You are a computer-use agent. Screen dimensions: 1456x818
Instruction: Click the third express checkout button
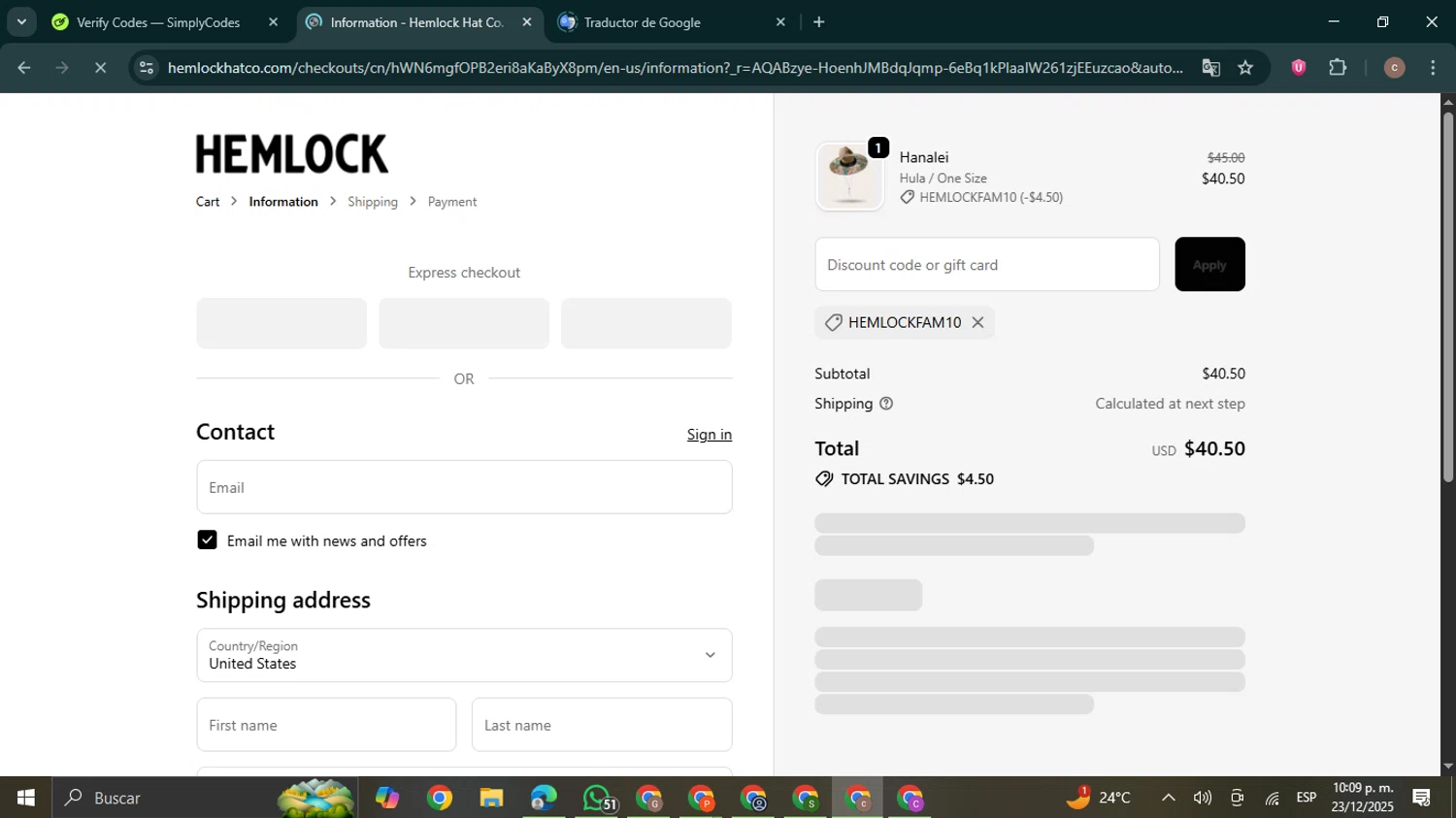click(646, 323)
